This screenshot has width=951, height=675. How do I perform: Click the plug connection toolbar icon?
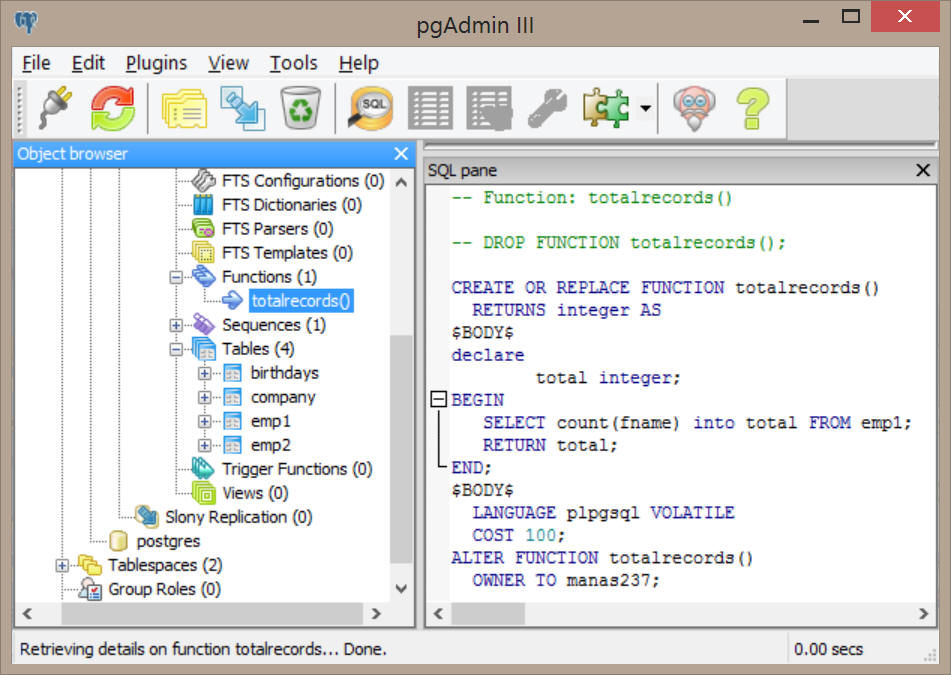click(x=54, y=107)
